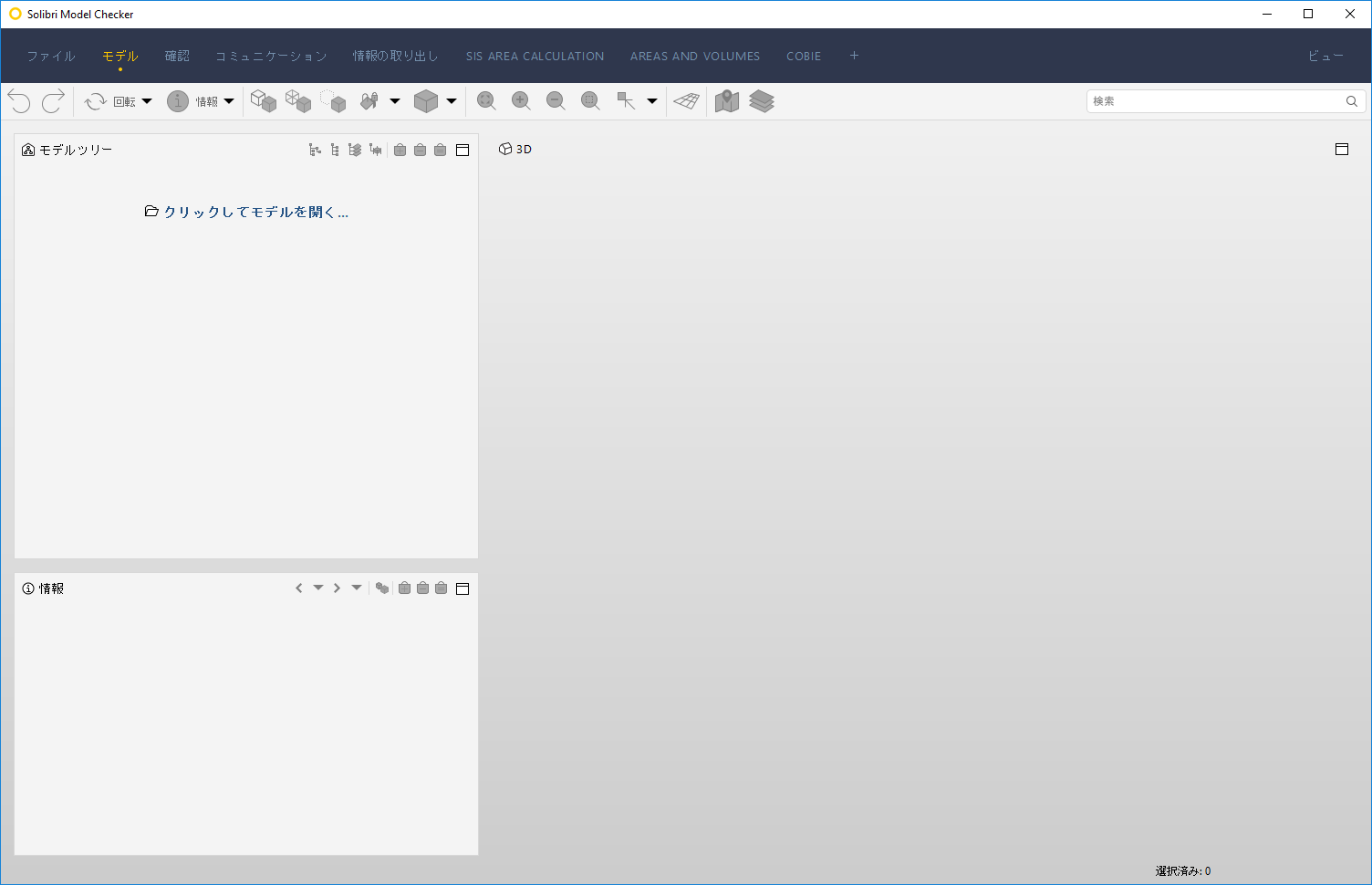
Task: Open the AREAS AND VOLUMES tab
Action: point(695,56)
